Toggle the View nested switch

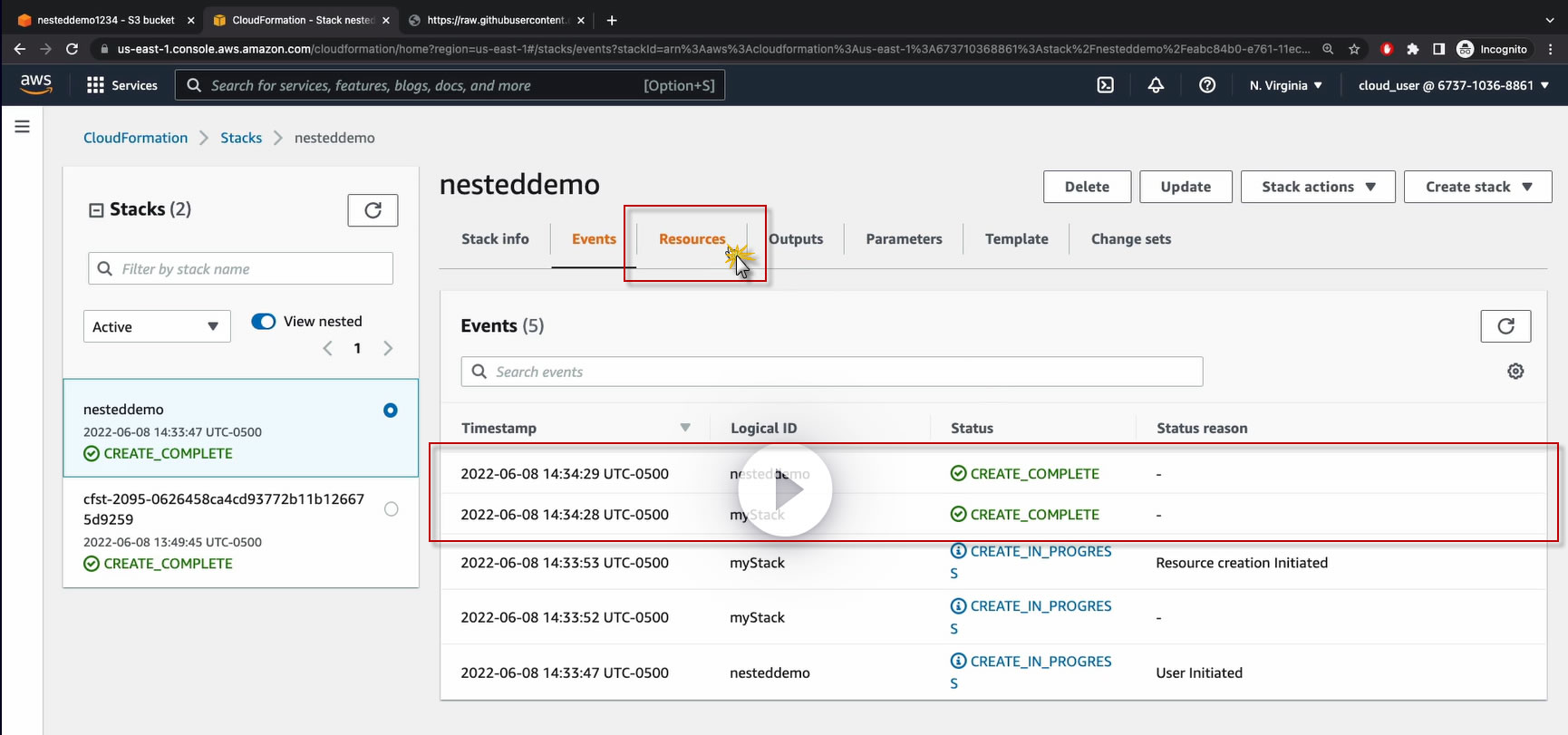(x=264, y=322)
